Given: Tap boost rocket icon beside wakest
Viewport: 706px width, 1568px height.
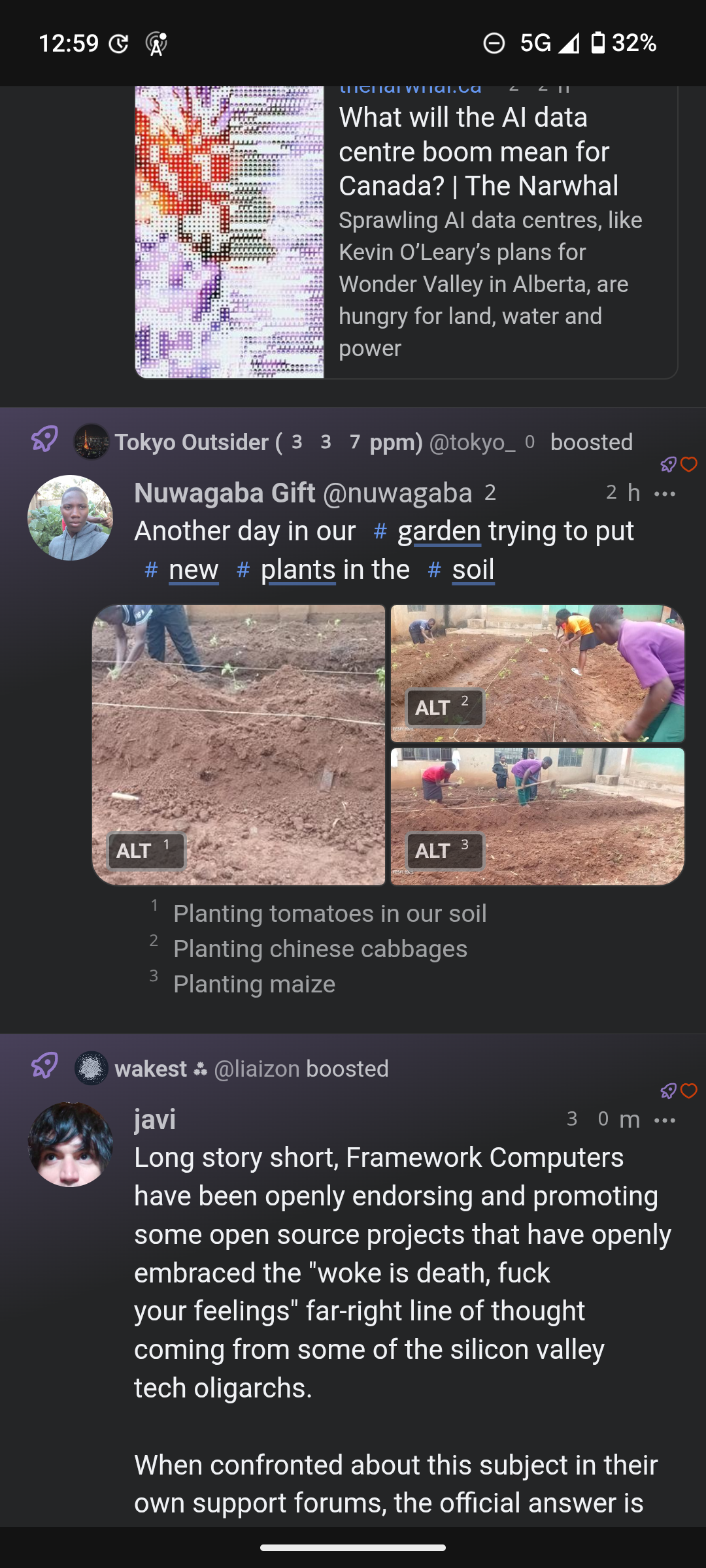Looking at the screenshot, I should click(44, 1066).
